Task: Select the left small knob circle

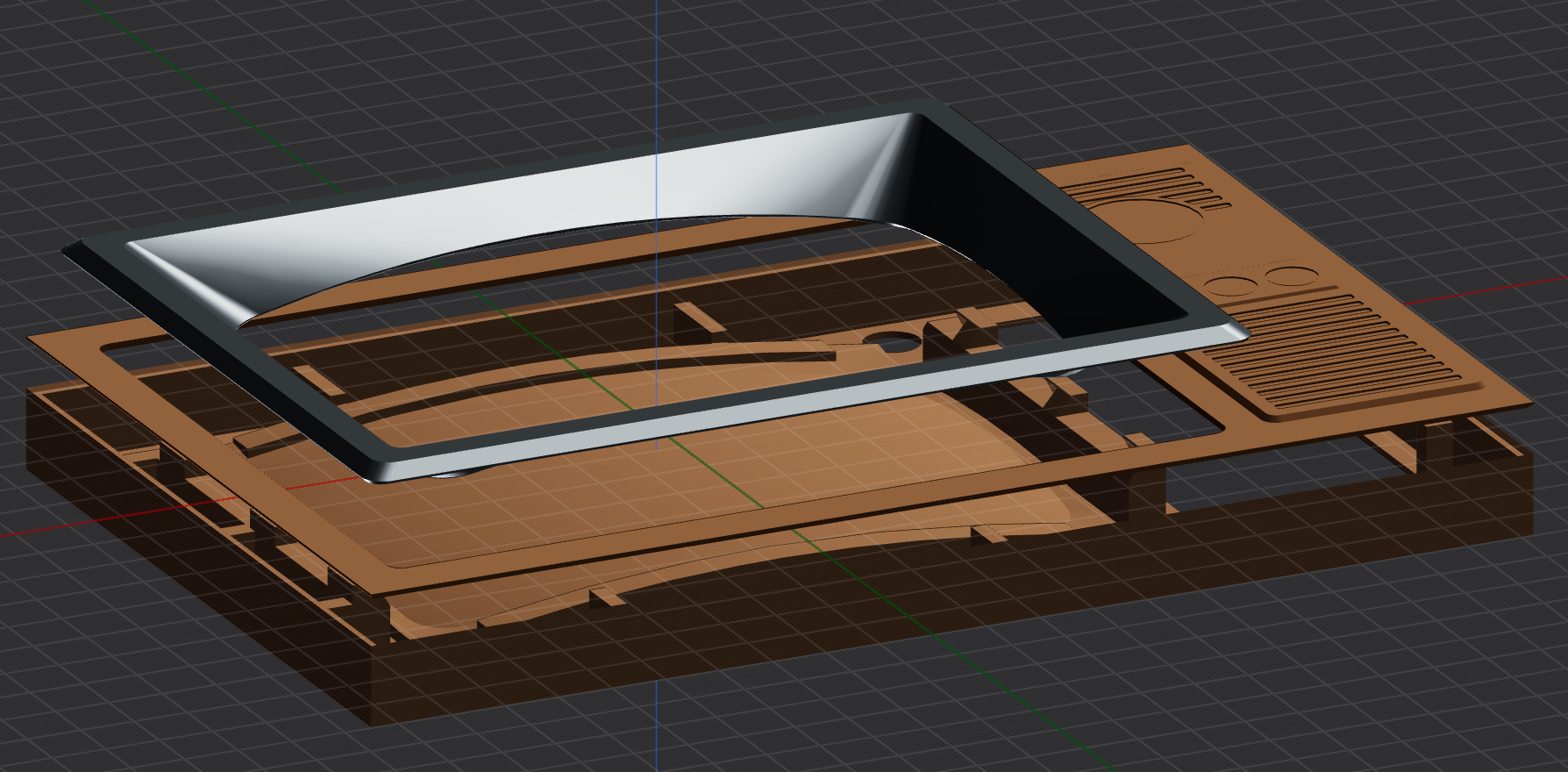Action: 1231,284
